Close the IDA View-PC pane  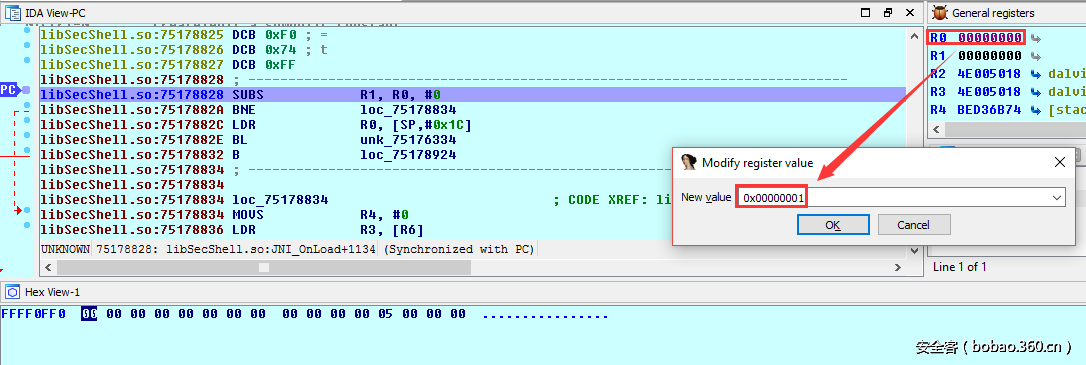click(911, 12)
